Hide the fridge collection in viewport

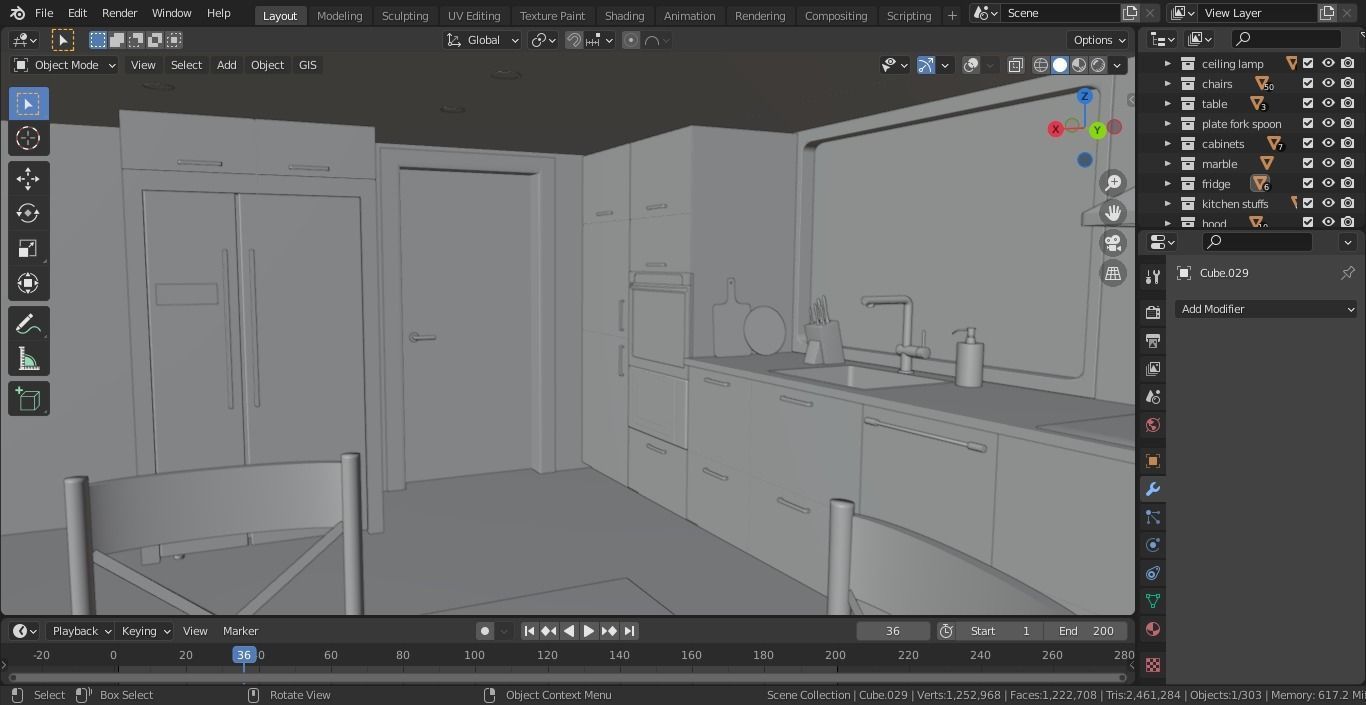(x=1328, y=183)
